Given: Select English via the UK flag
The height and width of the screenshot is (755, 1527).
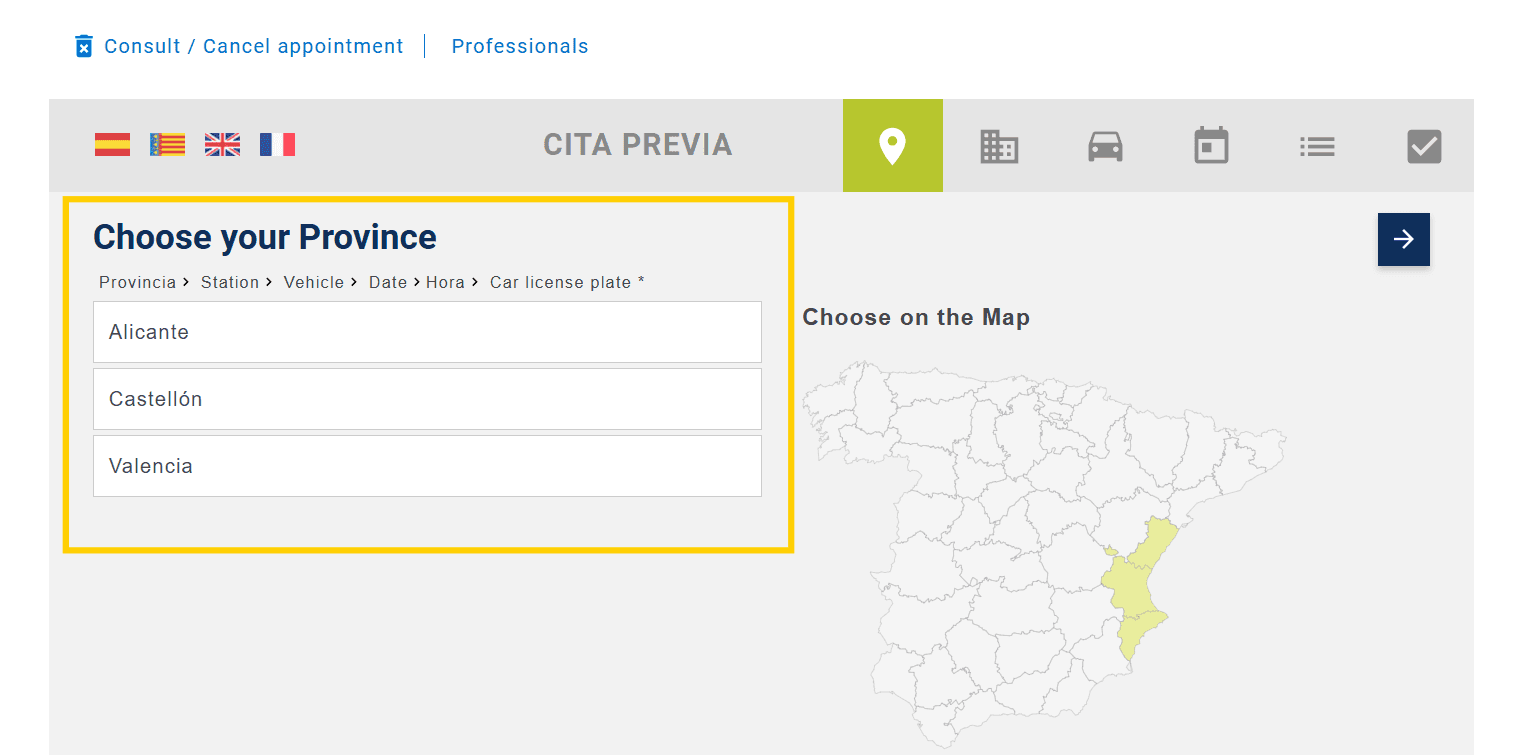Looking at the screenshot, I should 222,144.
